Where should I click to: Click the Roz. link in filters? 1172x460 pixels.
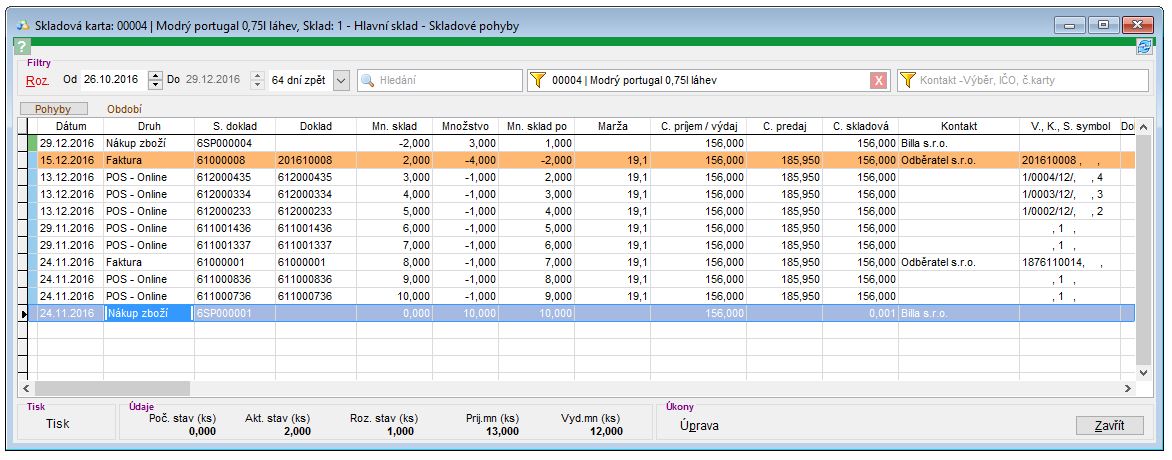[x=38, y=80]
